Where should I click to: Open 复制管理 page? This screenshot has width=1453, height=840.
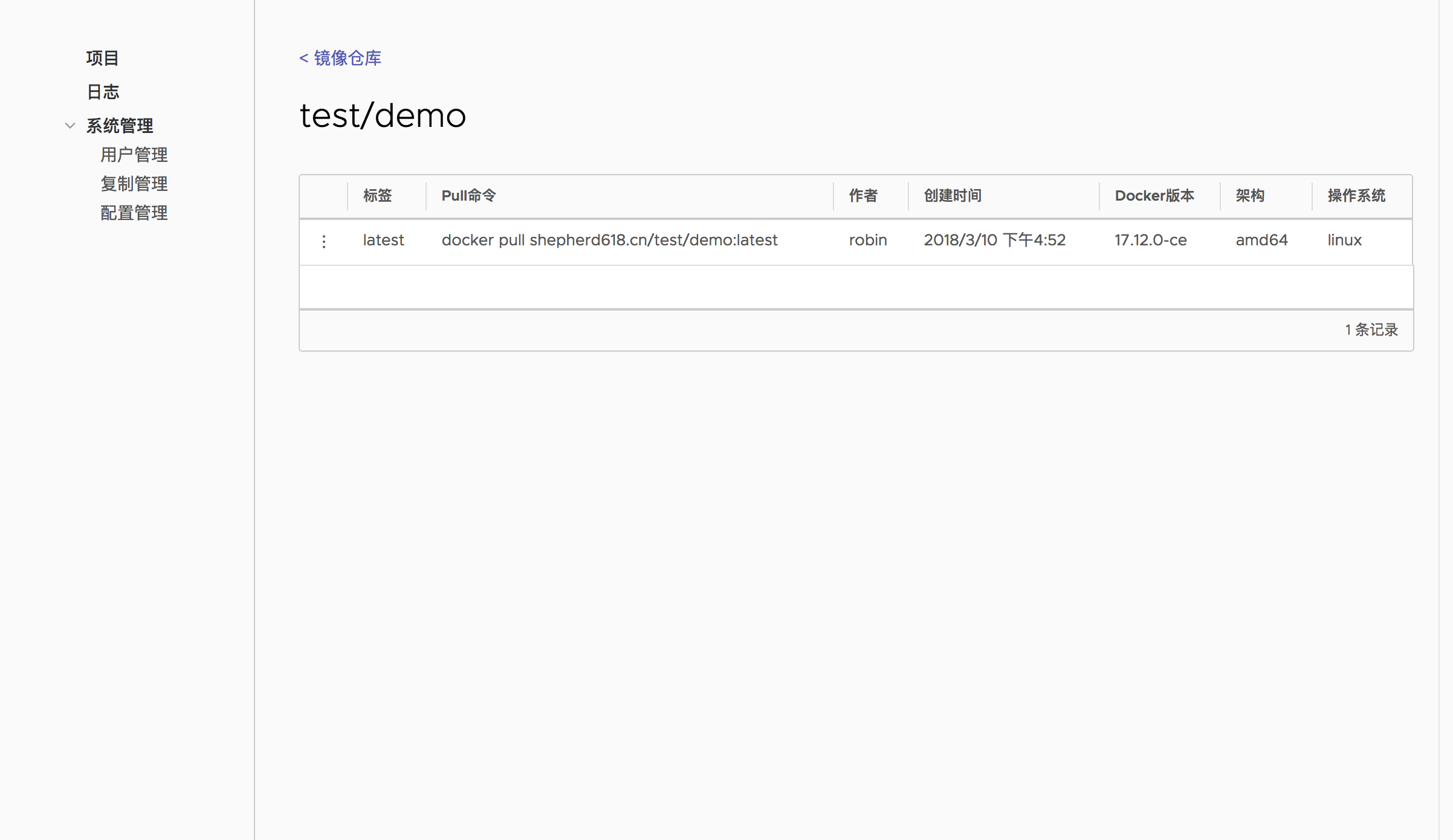134,184
